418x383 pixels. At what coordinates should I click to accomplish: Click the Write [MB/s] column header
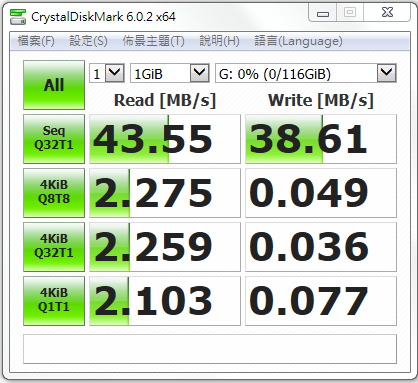point(321,100)
